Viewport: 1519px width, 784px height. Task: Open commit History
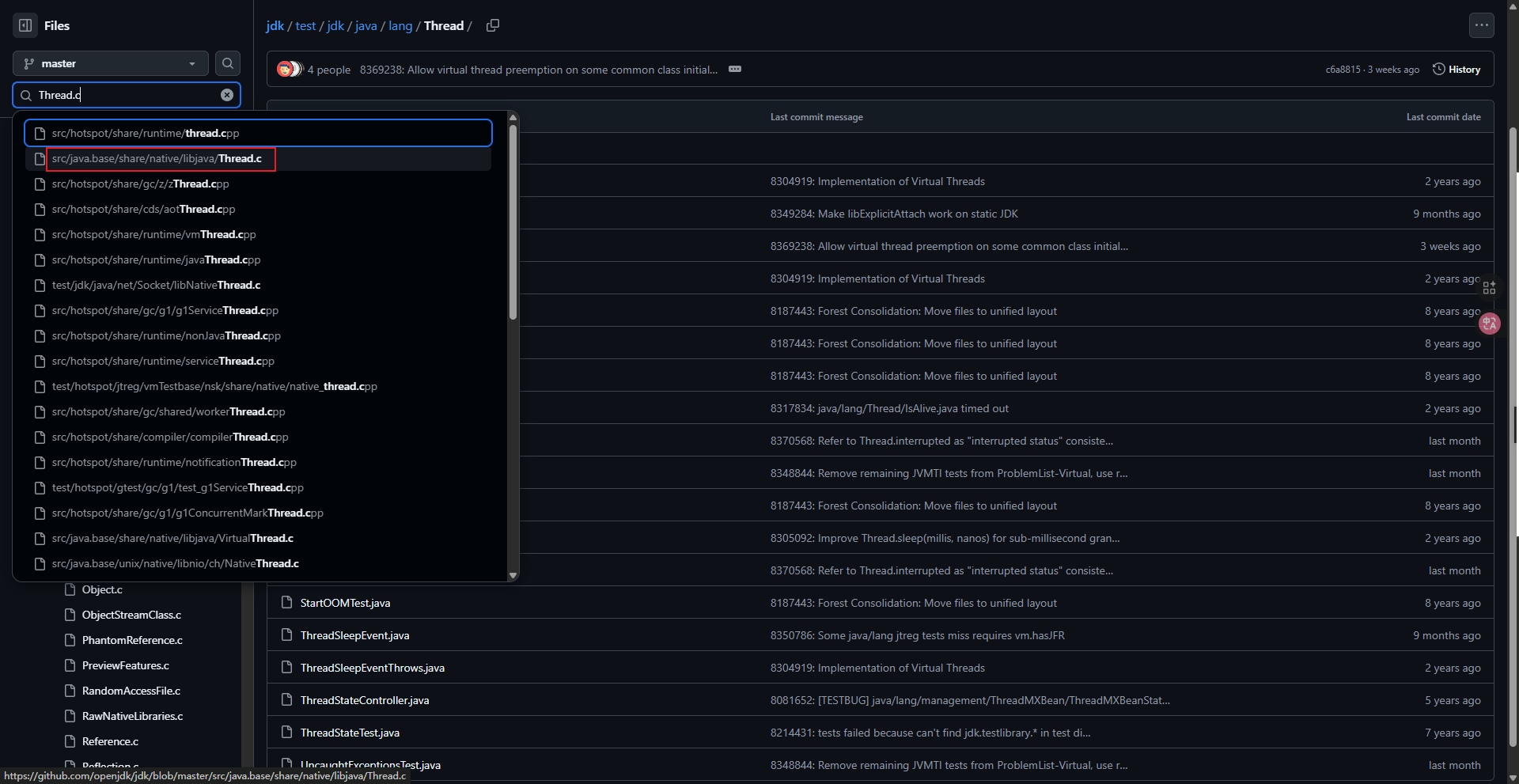click(1456, 70)
